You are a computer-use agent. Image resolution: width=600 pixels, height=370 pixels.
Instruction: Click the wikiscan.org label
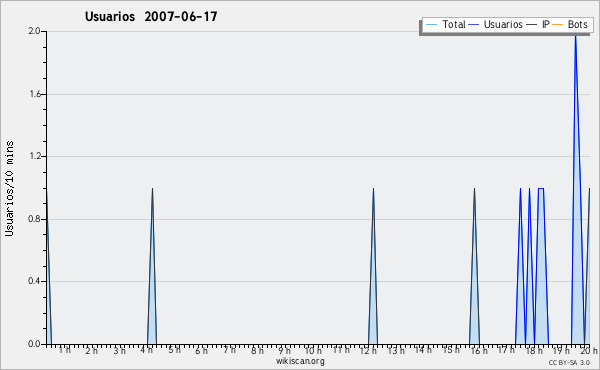point(300,361)
